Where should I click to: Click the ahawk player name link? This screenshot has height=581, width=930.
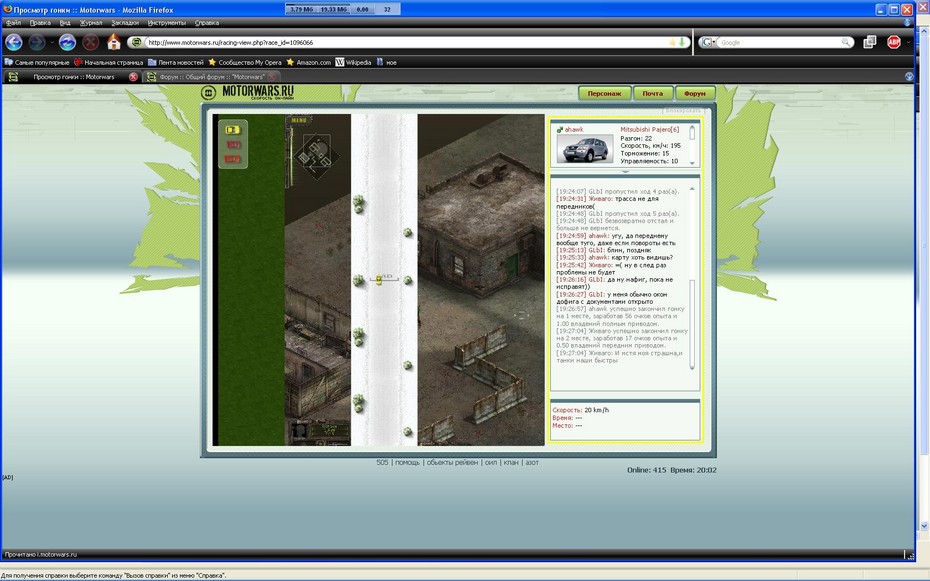pos(574,129)
